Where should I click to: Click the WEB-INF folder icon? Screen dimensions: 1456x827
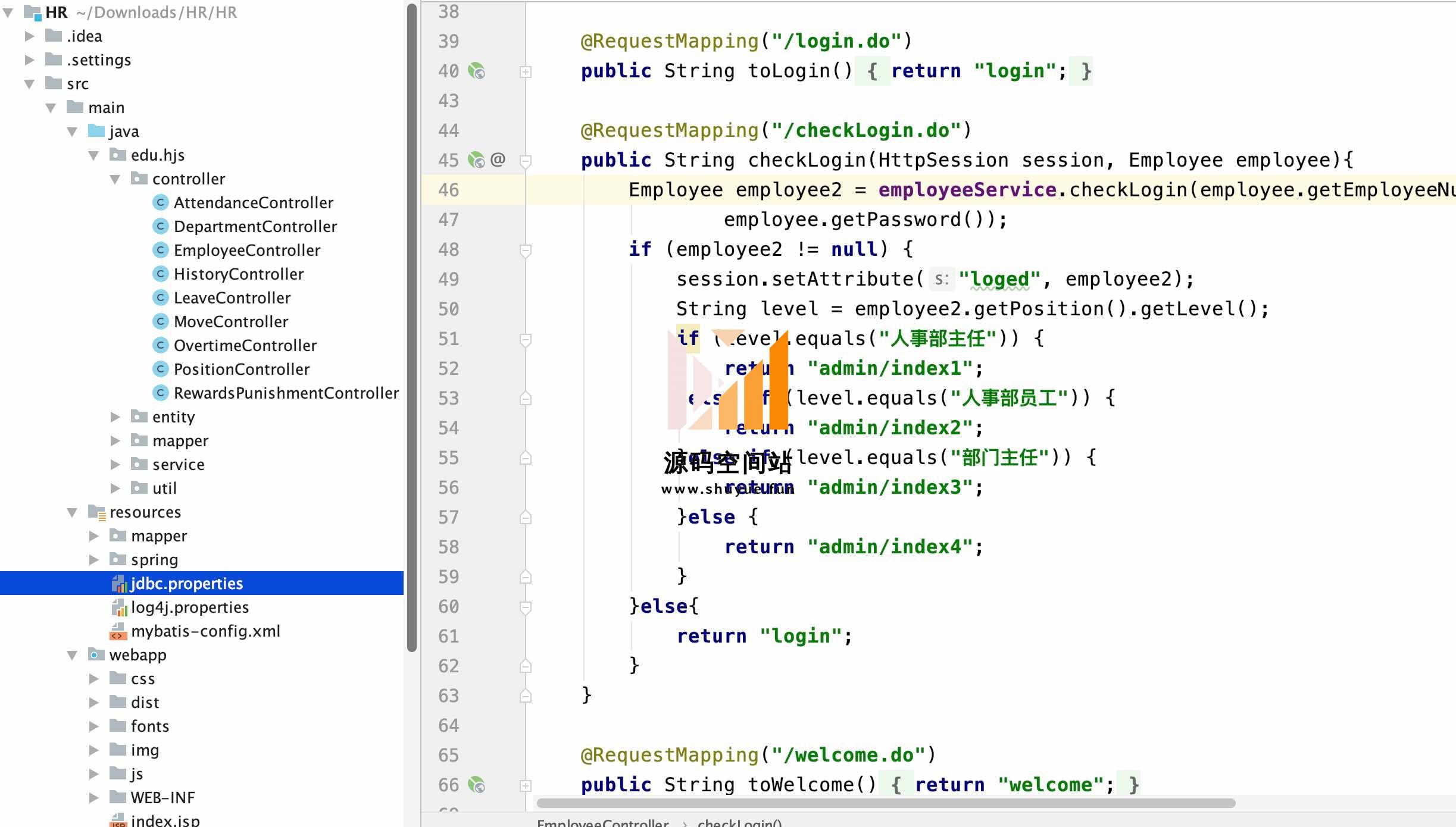[x=118, y=797]
